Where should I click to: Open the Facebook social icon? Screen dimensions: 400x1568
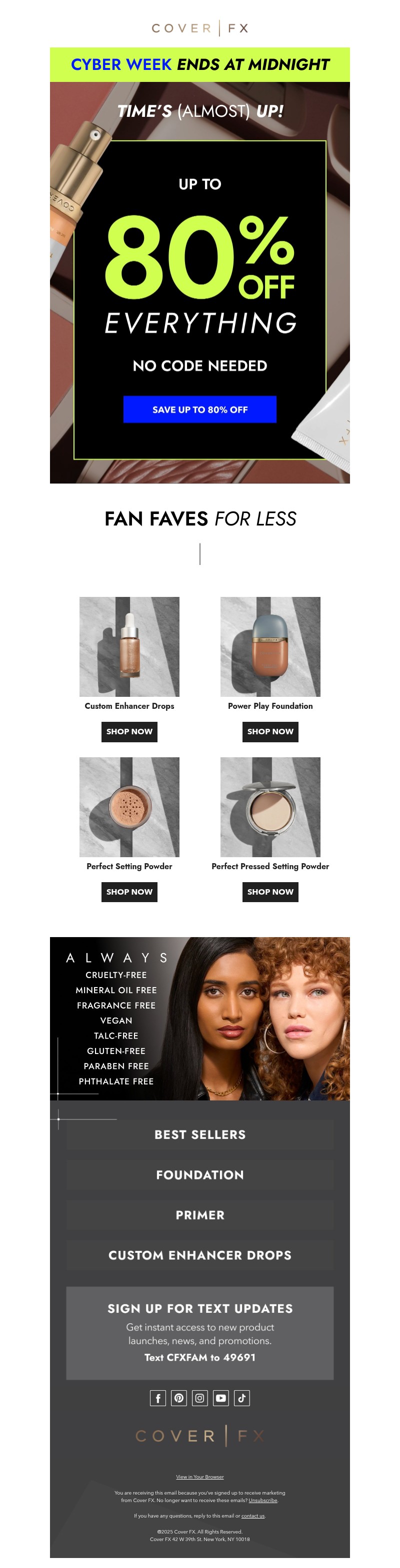[157, 1398]
